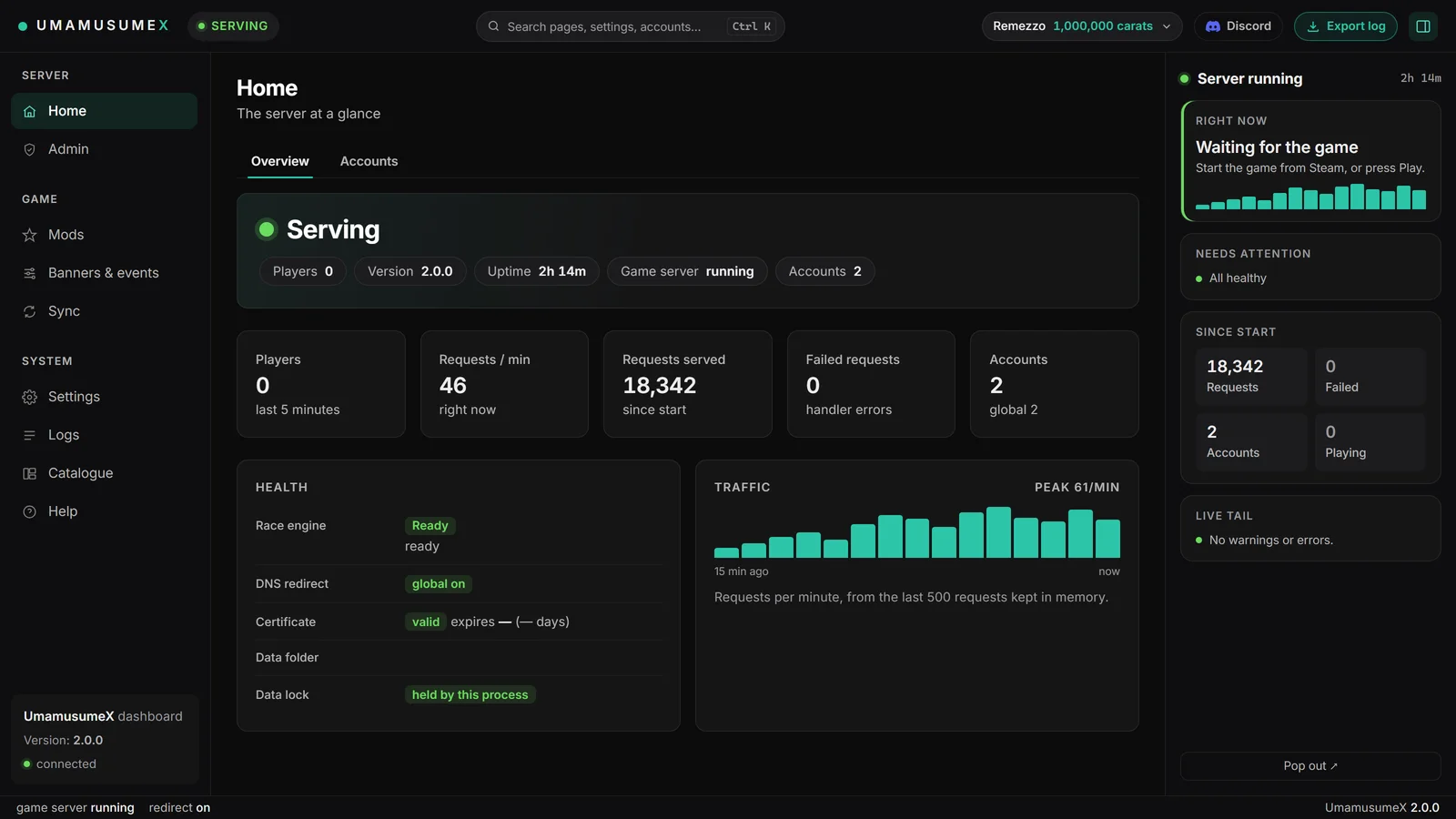Click No warnings or errors text

[1271, 541]
